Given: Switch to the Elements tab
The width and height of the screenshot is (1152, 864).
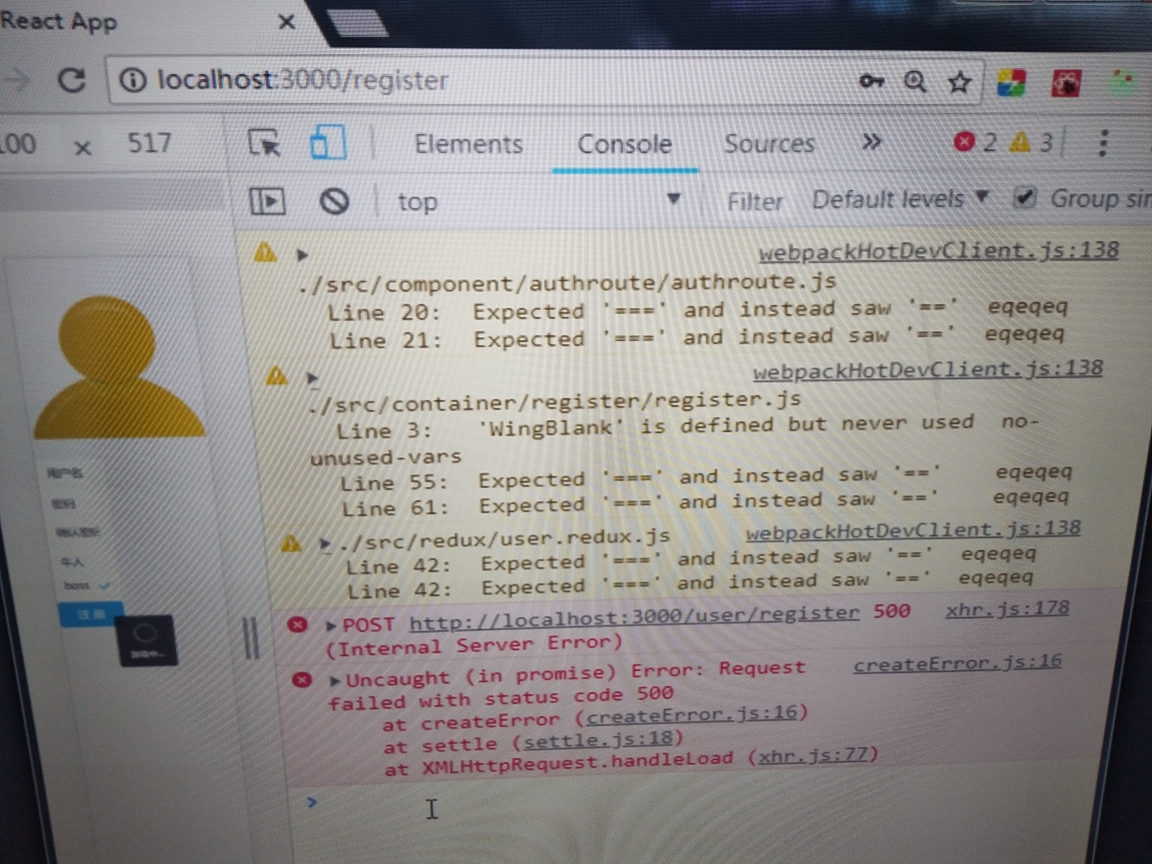Looking at the screenshot, I should pos(469,144).
